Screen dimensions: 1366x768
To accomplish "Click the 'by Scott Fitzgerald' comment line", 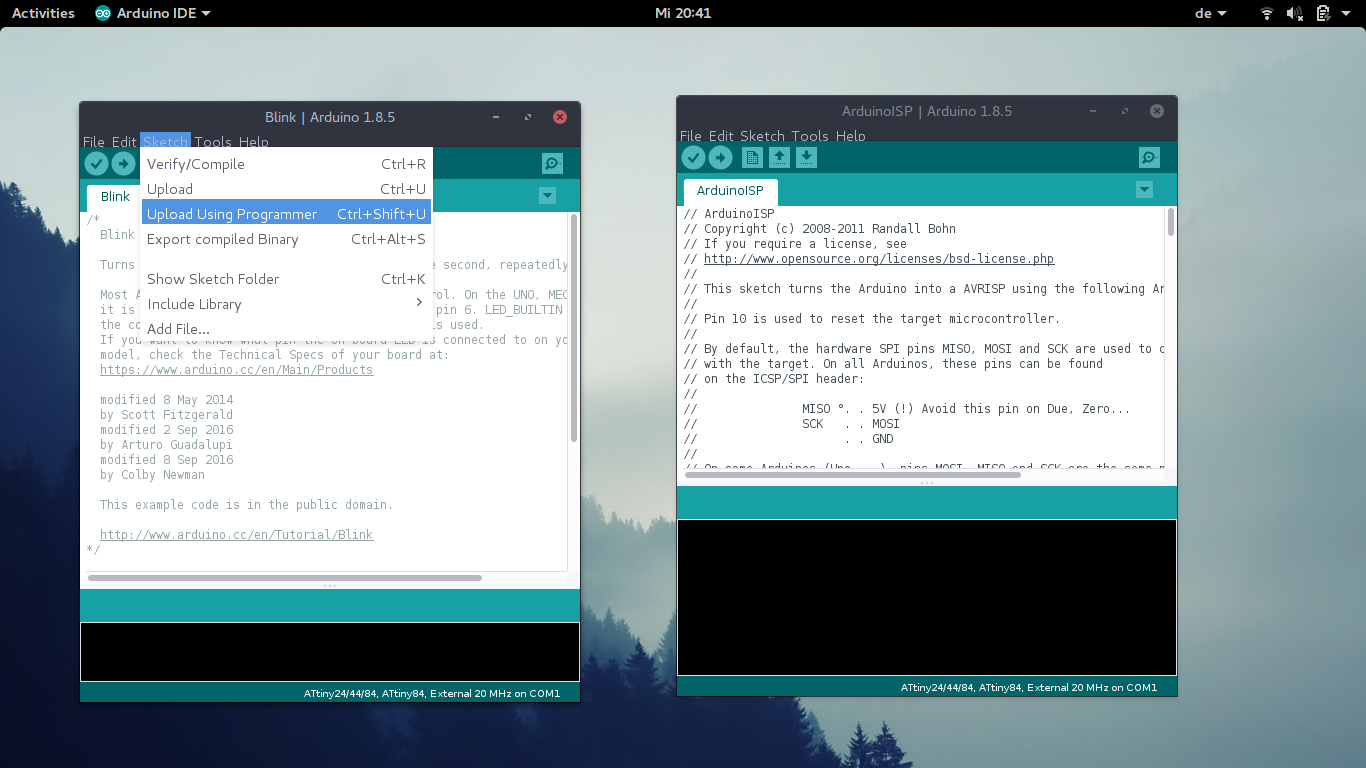I will click(x=166, y=415).
